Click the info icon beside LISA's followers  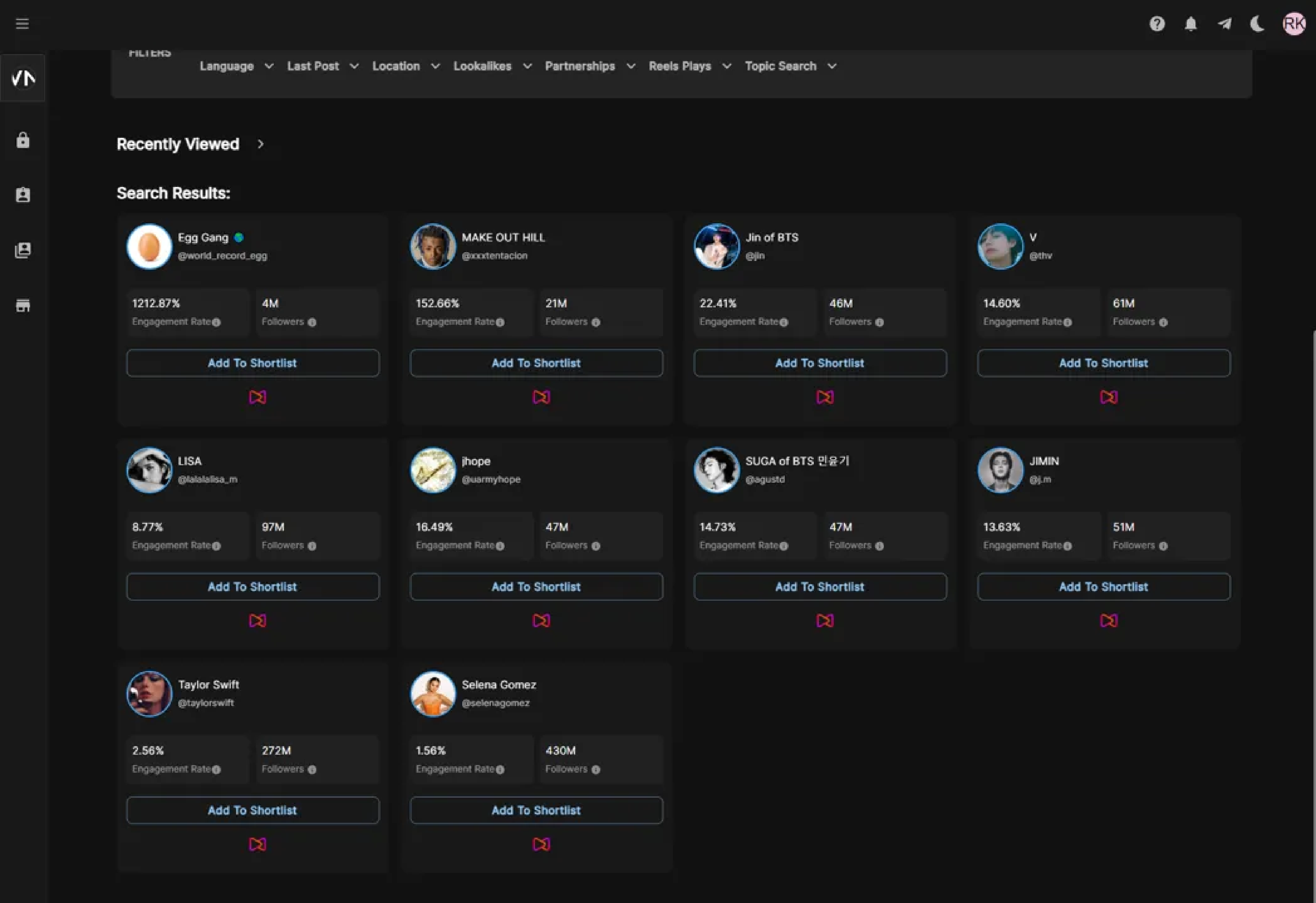pos(312,546)
